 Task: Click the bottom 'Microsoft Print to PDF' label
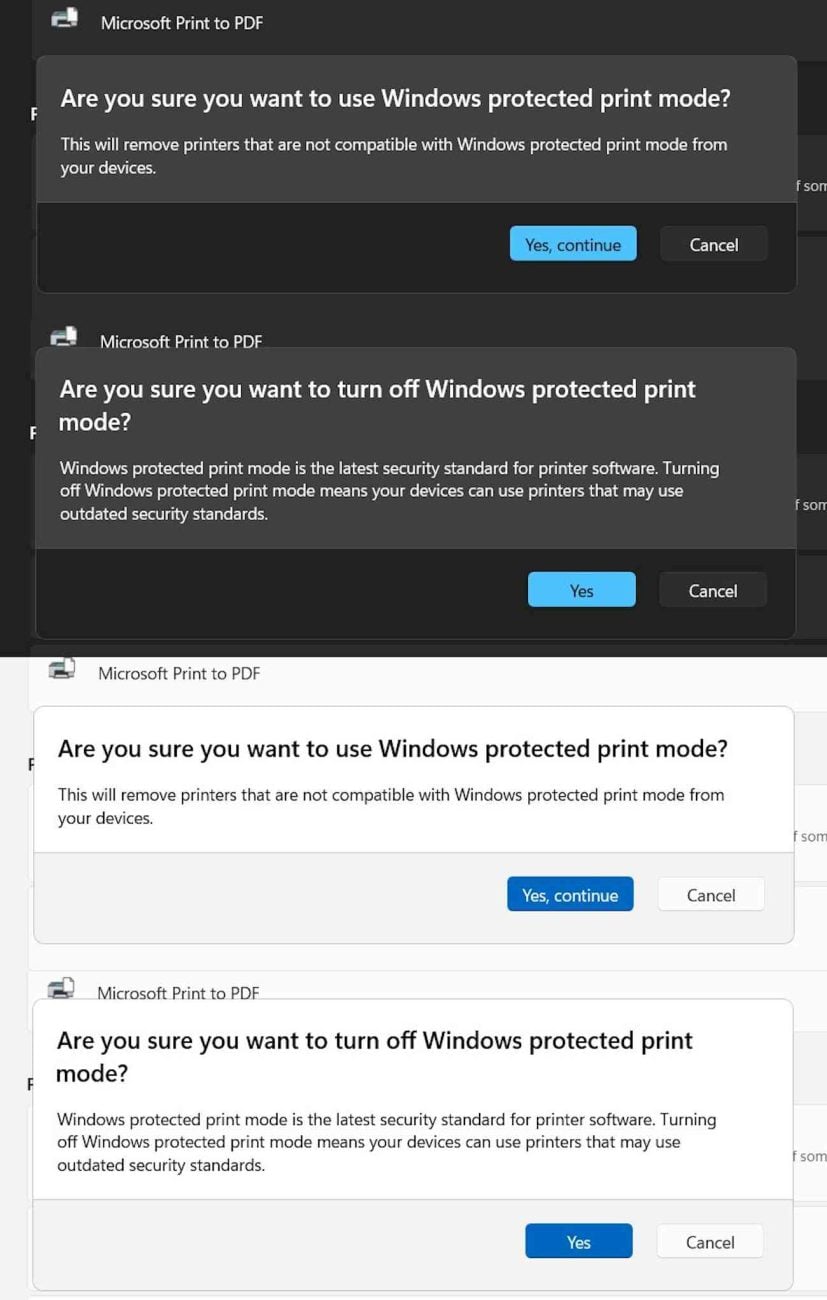pos(178,993)
